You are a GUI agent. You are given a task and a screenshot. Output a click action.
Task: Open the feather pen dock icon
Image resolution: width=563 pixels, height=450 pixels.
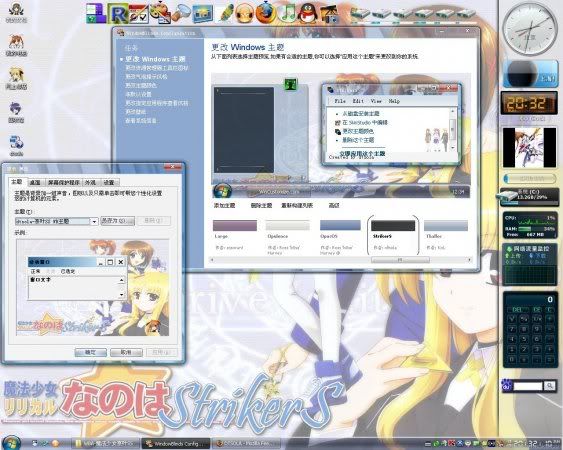click(x=225, y=14)
